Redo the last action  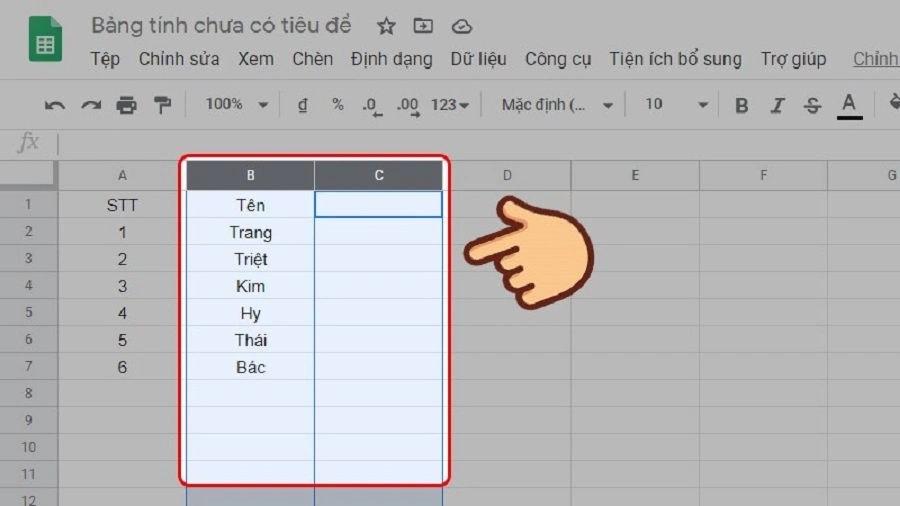pos(91,105)
